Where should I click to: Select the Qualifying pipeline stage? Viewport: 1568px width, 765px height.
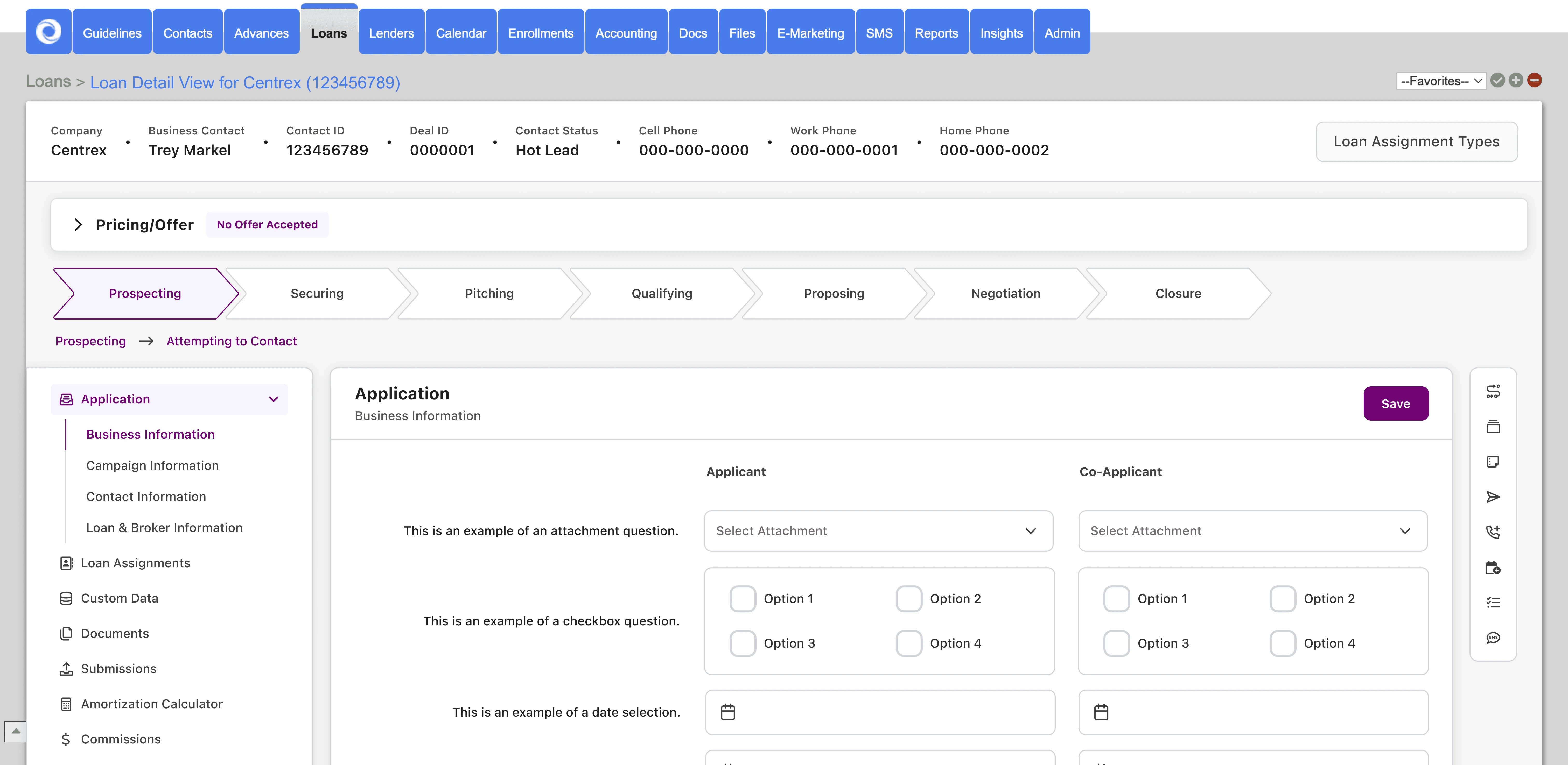coord(662,293)
